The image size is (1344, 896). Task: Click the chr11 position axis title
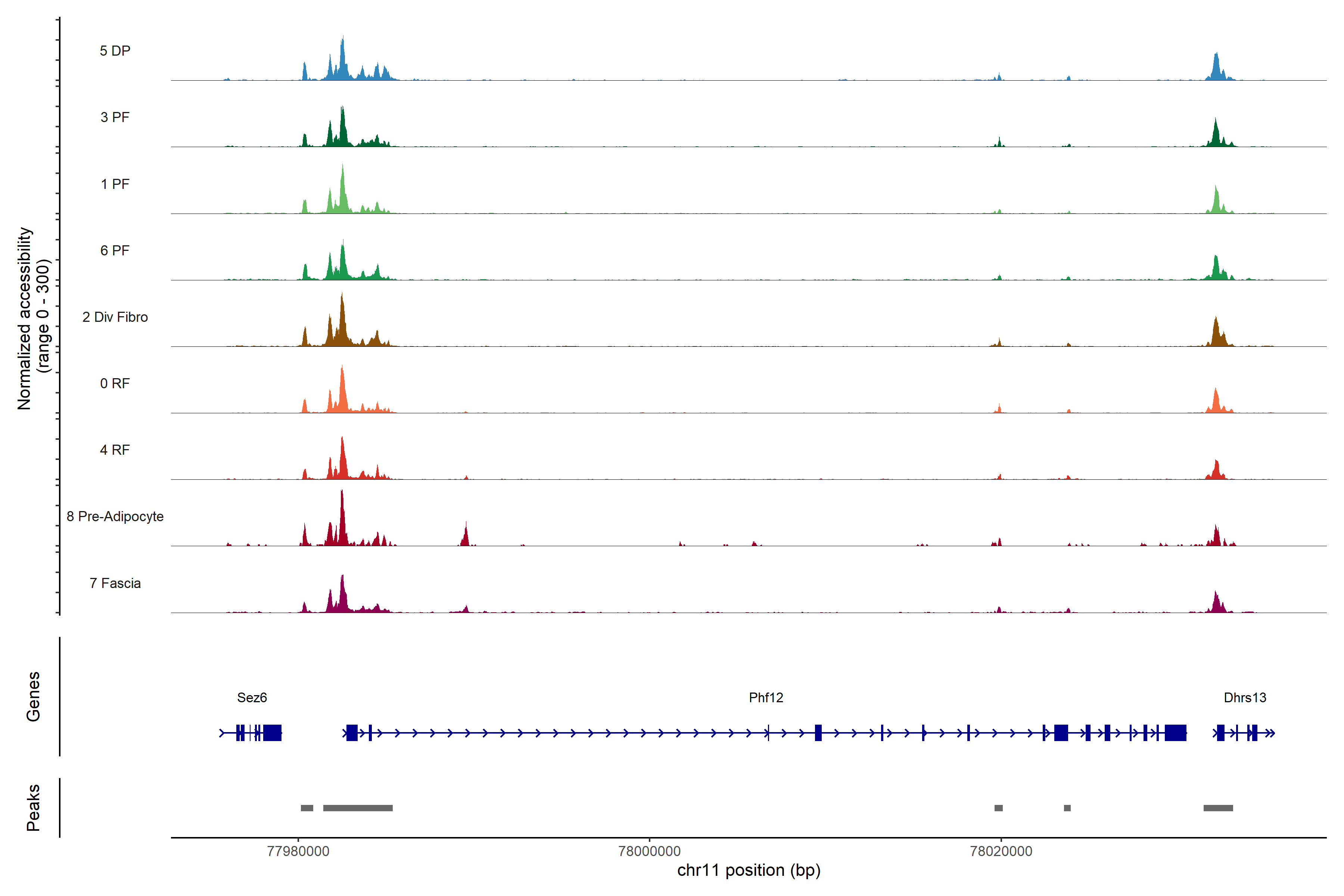click(748, 870)
